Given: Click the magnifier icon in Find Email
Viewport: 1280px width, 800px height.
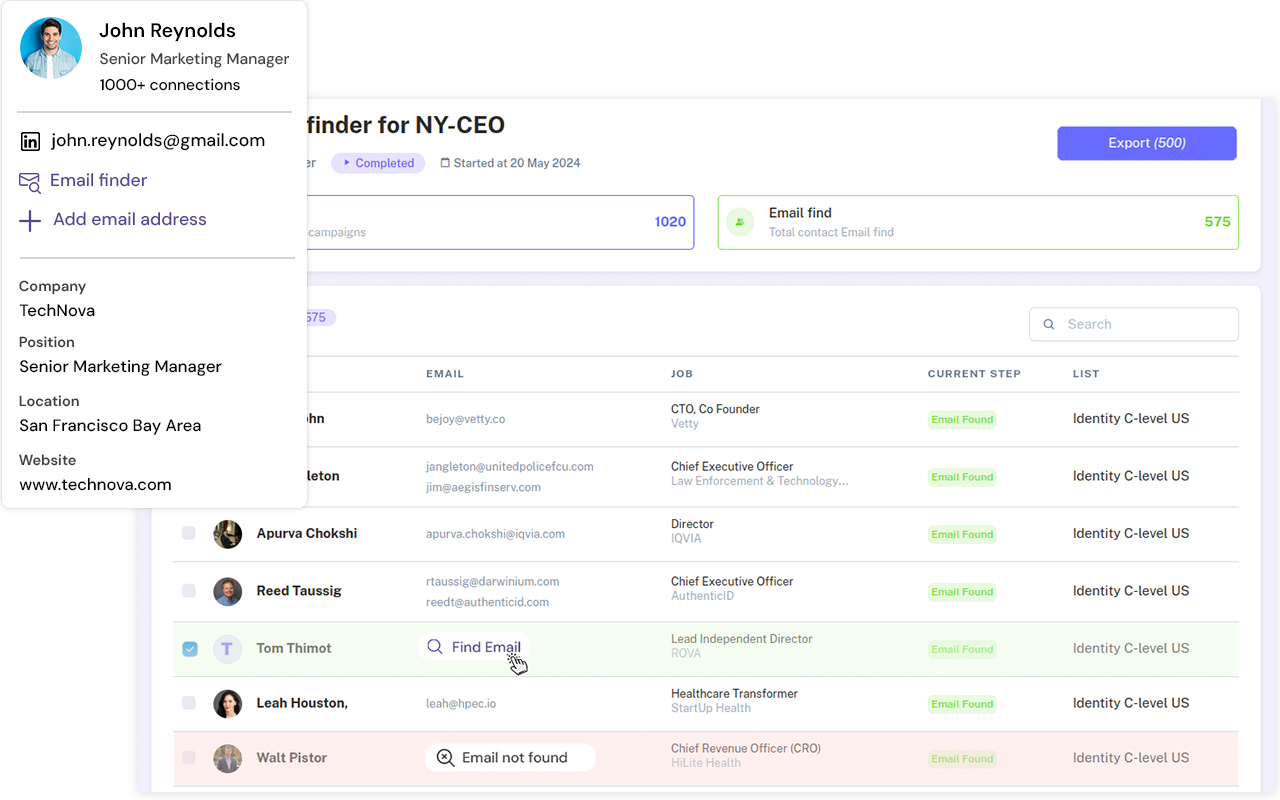Looking at the screenshot, I should (x=435, y=647).
